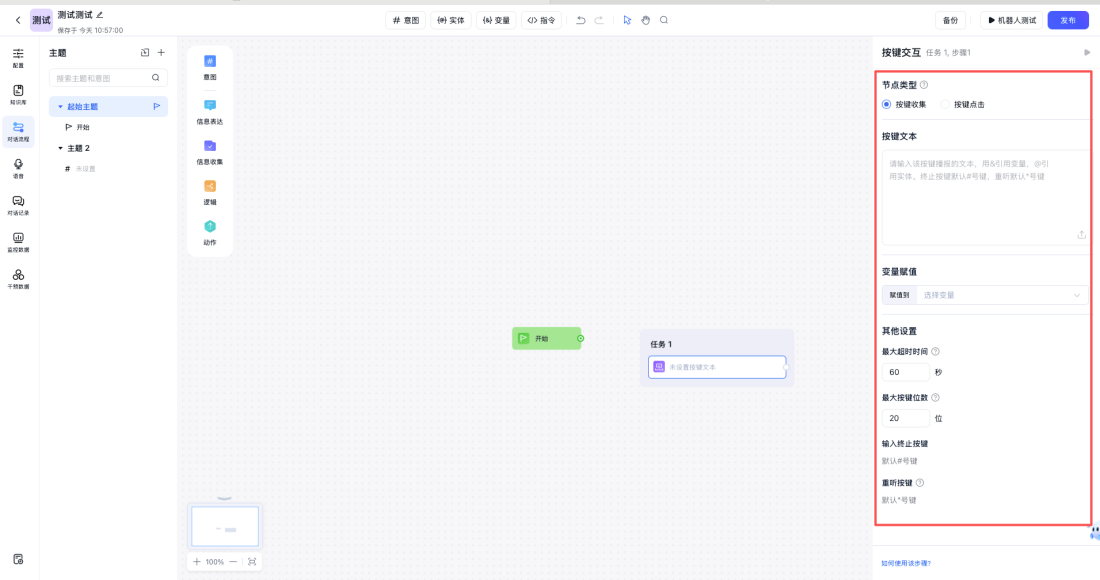Select the 按键点击 node type radio
The width and height of the screenshot is (1100, 580).
tap(945, 104)
